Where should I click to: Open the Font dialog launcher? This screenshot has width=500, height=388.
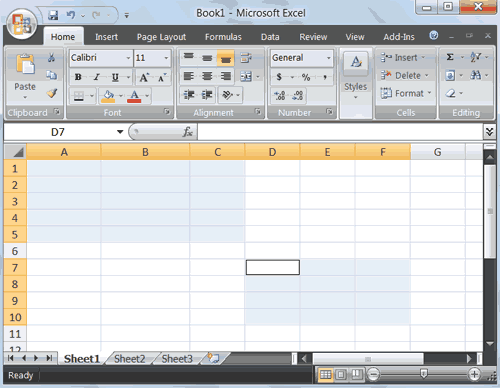tap(167, 112)
